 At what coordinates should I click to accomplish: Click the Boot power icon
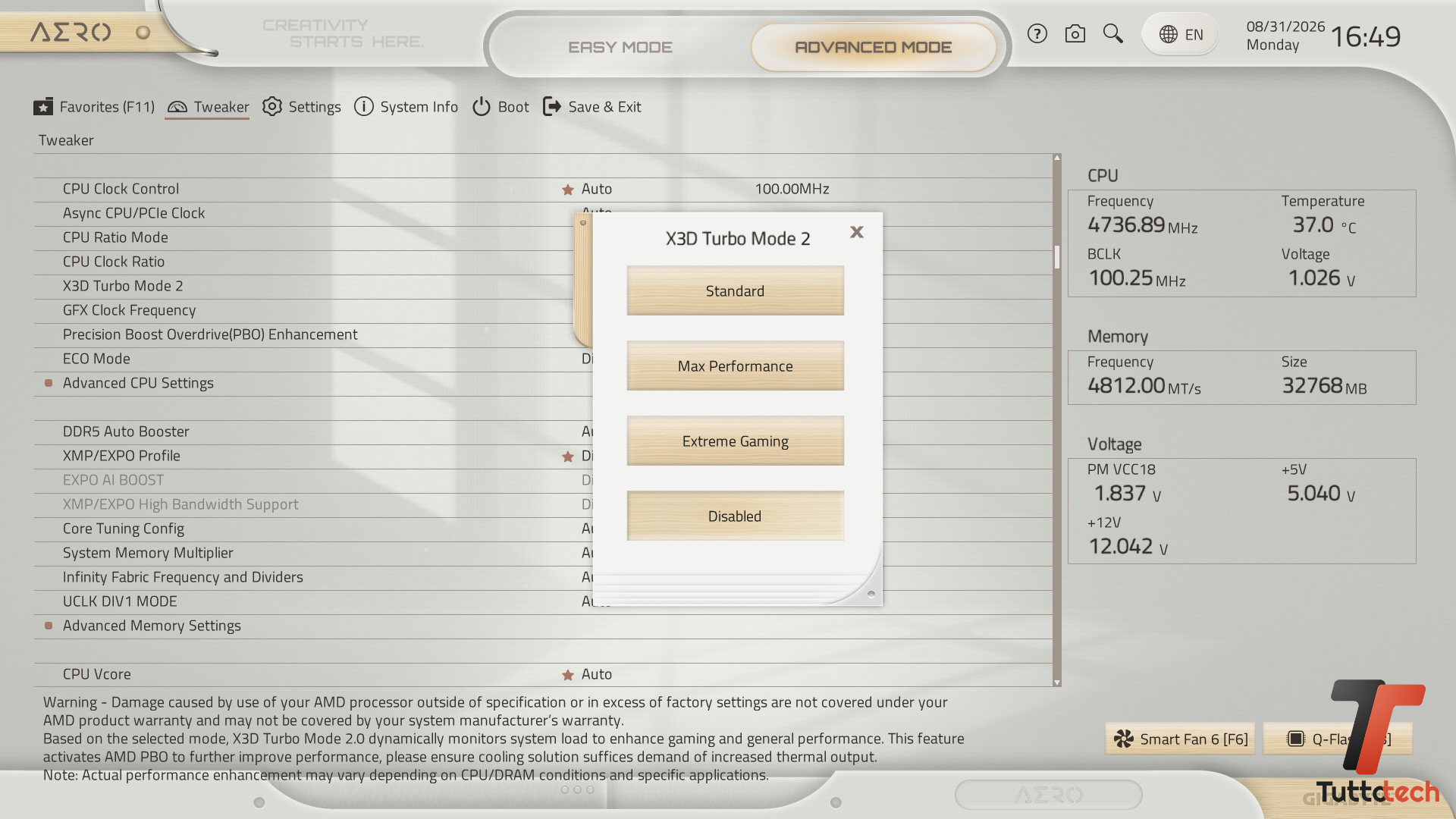tap(482, 107)
